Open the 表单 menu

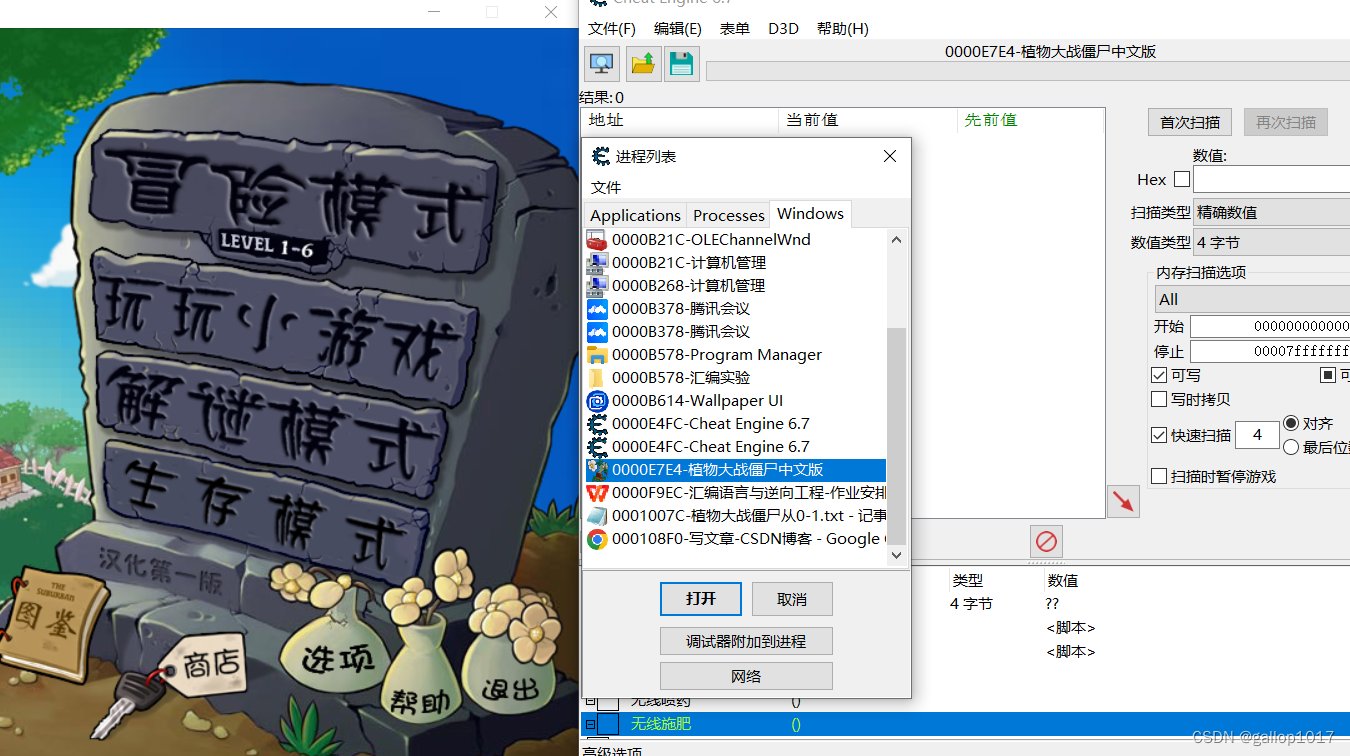click(735, 29)
